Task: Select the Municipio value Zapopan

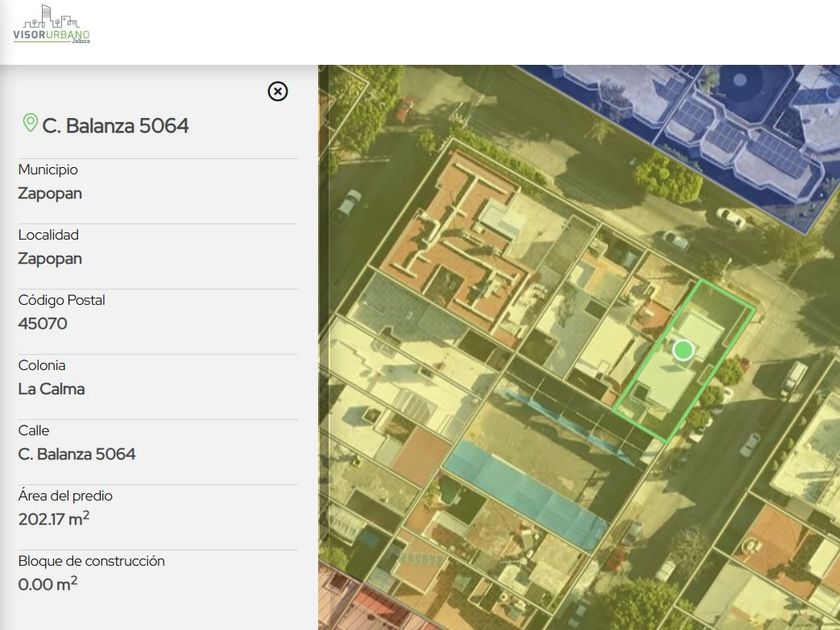Action: (x=50, y=193)
